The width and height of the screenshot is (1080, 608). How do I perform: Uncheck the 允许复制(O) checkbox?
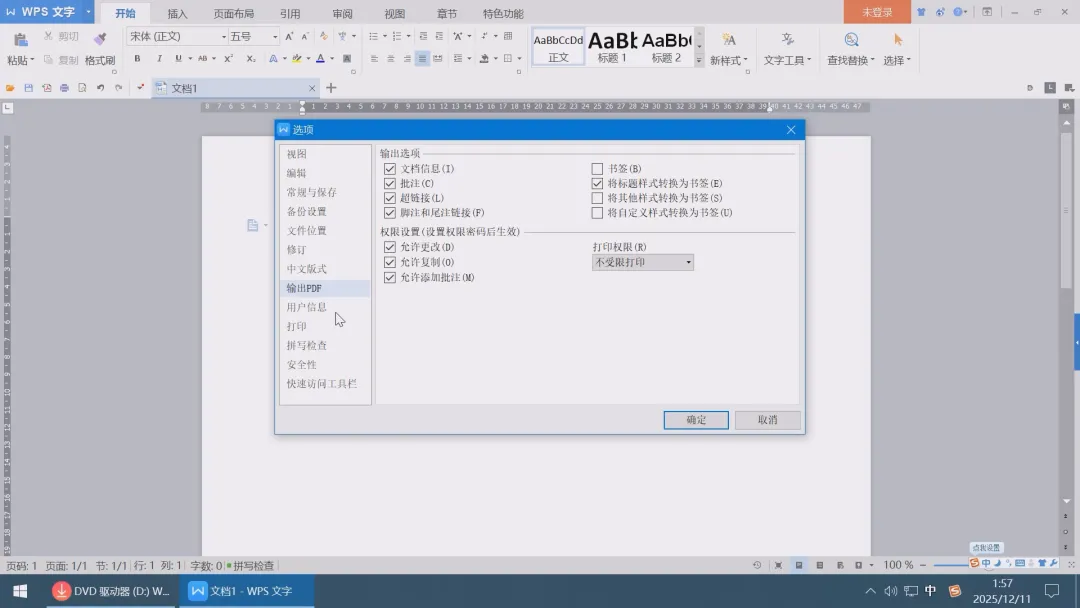point(390,262)
